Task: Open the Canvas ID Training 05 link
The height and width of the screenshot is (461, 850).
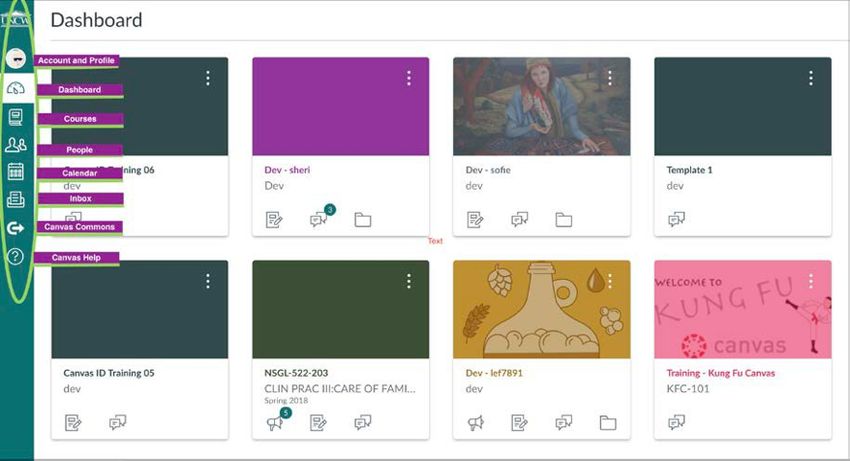Action: (x=109, y=373)
